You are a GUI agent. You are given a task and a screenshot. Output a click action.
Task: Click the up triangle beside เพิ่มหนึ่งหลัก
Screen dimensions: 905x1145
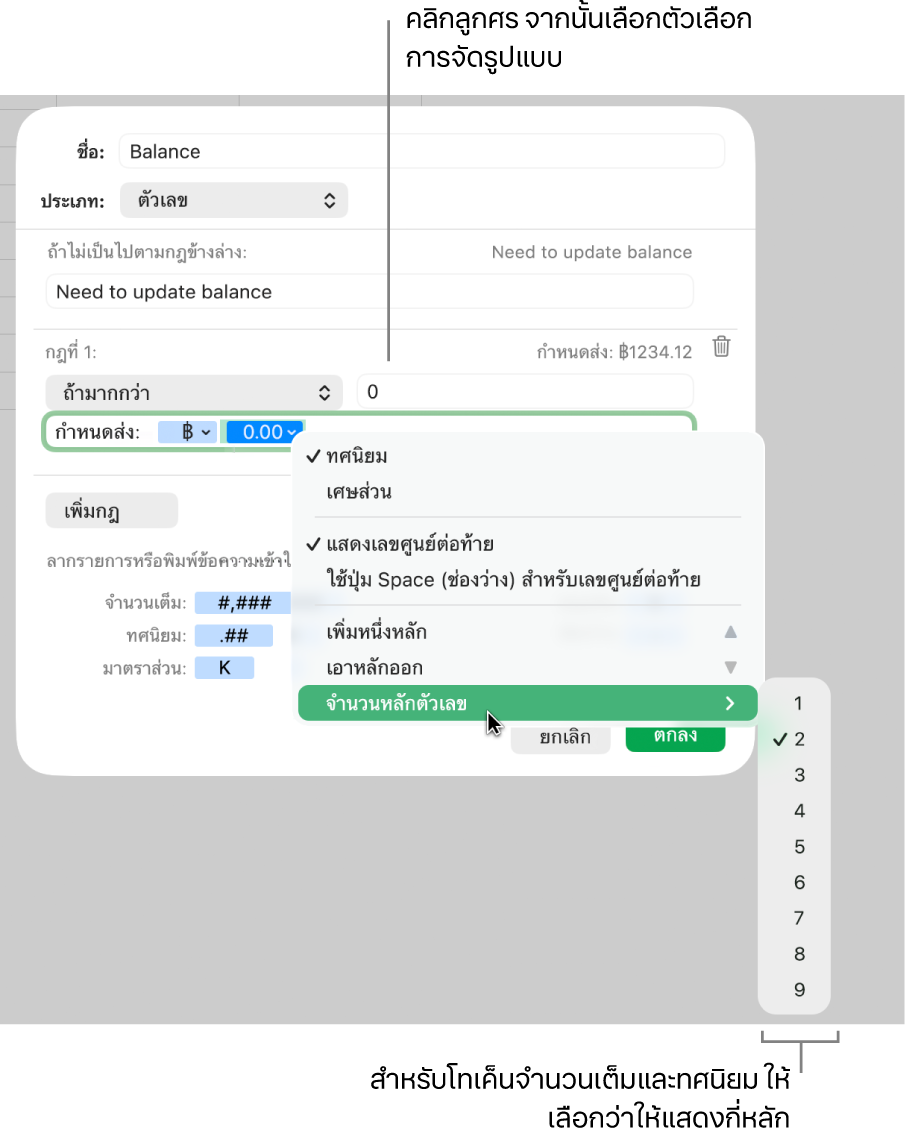pos(730,632)
